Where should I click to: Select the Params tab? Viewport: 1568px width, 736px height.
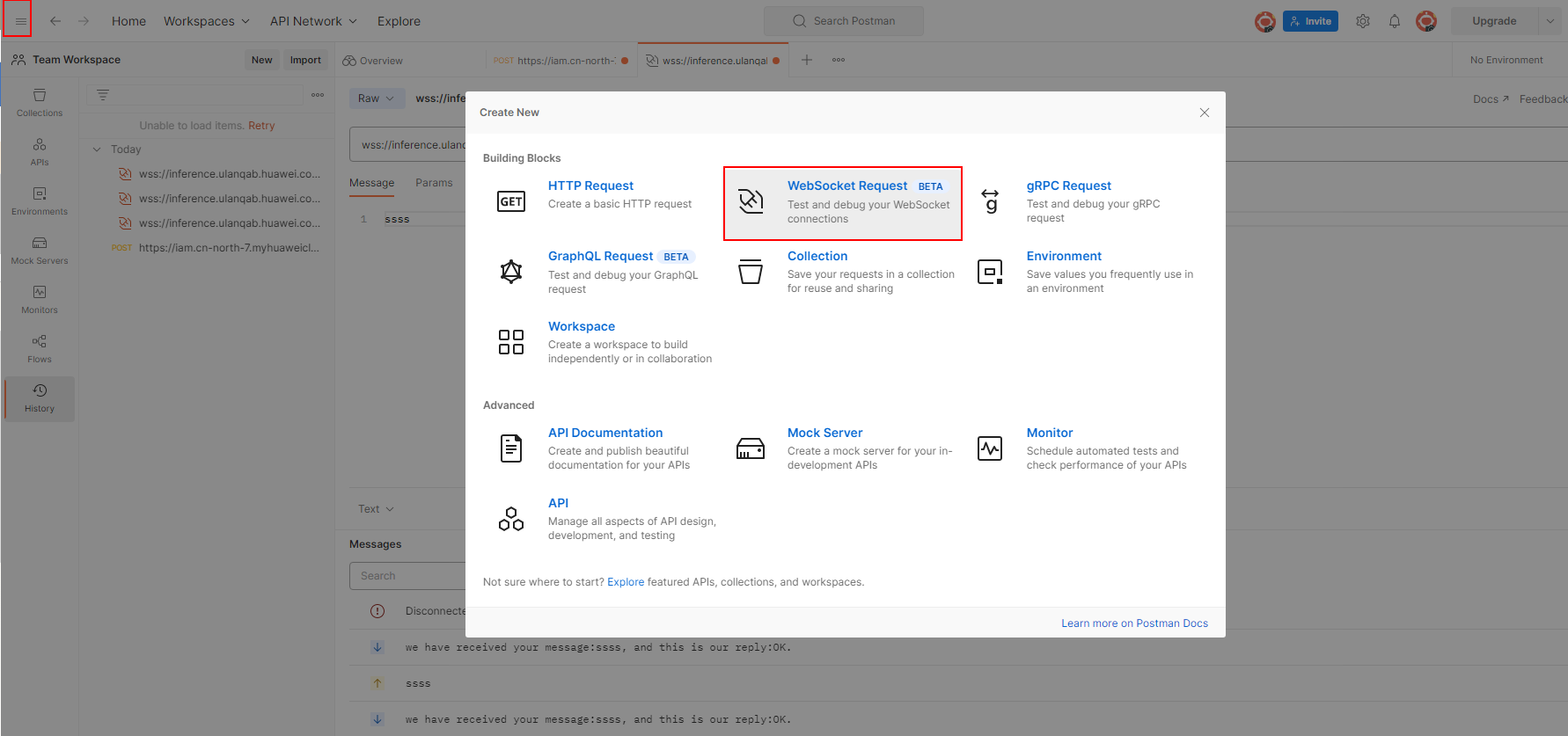(x=434, y=183)
